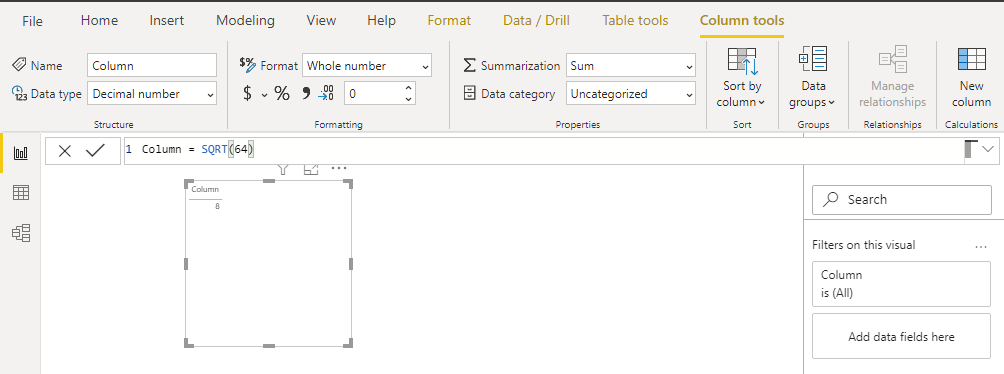Open the Report view in sidebar
The image size is (1004, 374).
click(21, 153)
